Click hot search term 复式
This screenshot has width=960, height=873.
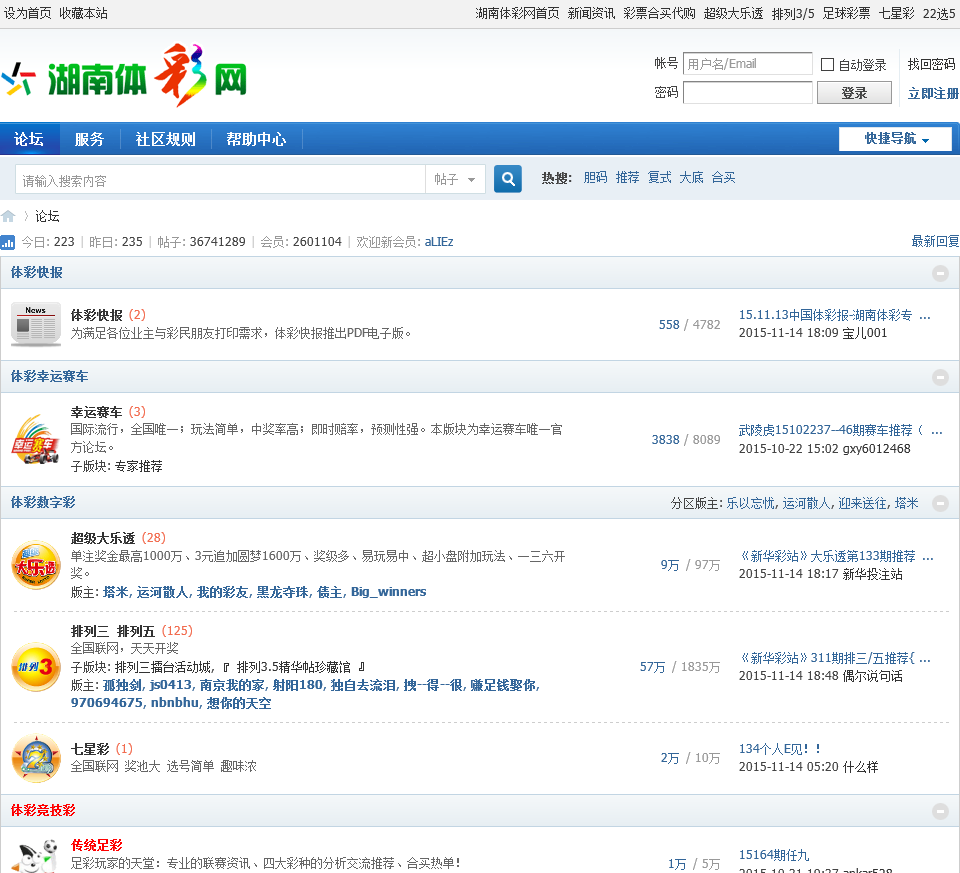point(659,178)
